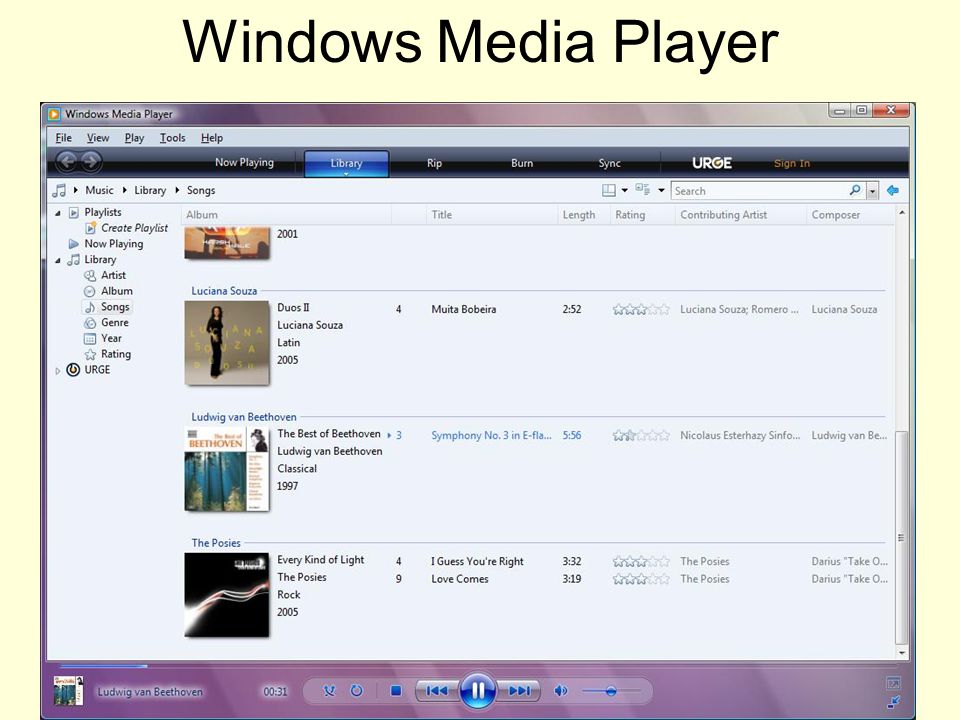Open the Album view in Library tree
Screen dimensions: 960x720
point(117,291)
